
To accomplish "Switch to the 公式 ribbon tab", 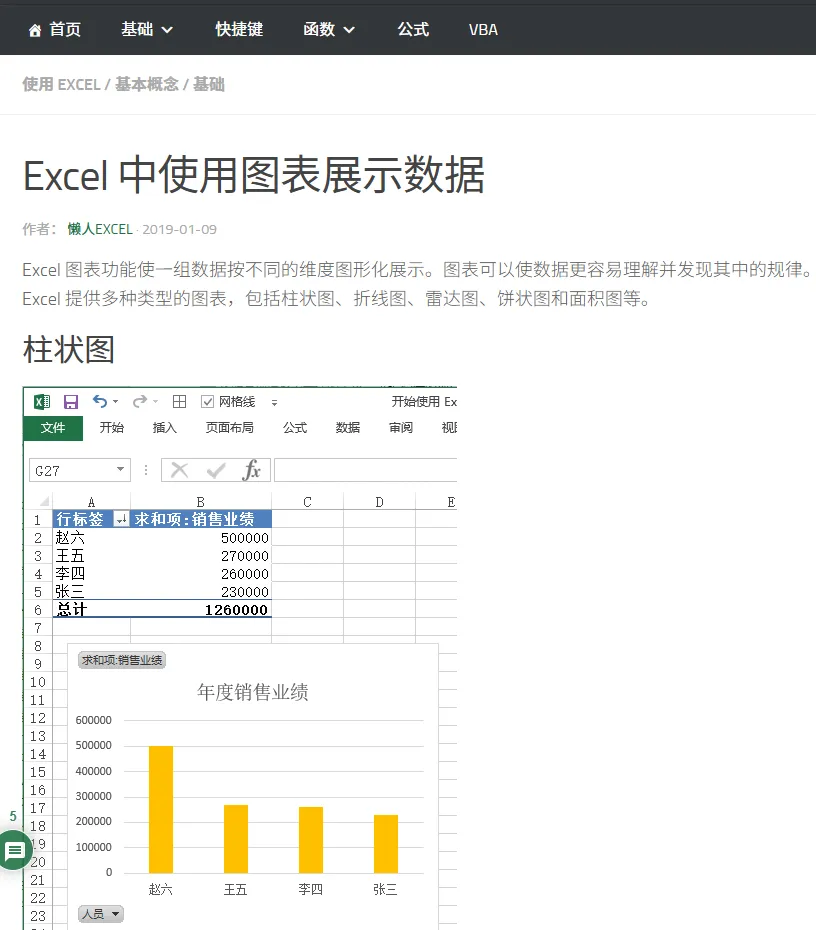I will [x=295, y=428].
